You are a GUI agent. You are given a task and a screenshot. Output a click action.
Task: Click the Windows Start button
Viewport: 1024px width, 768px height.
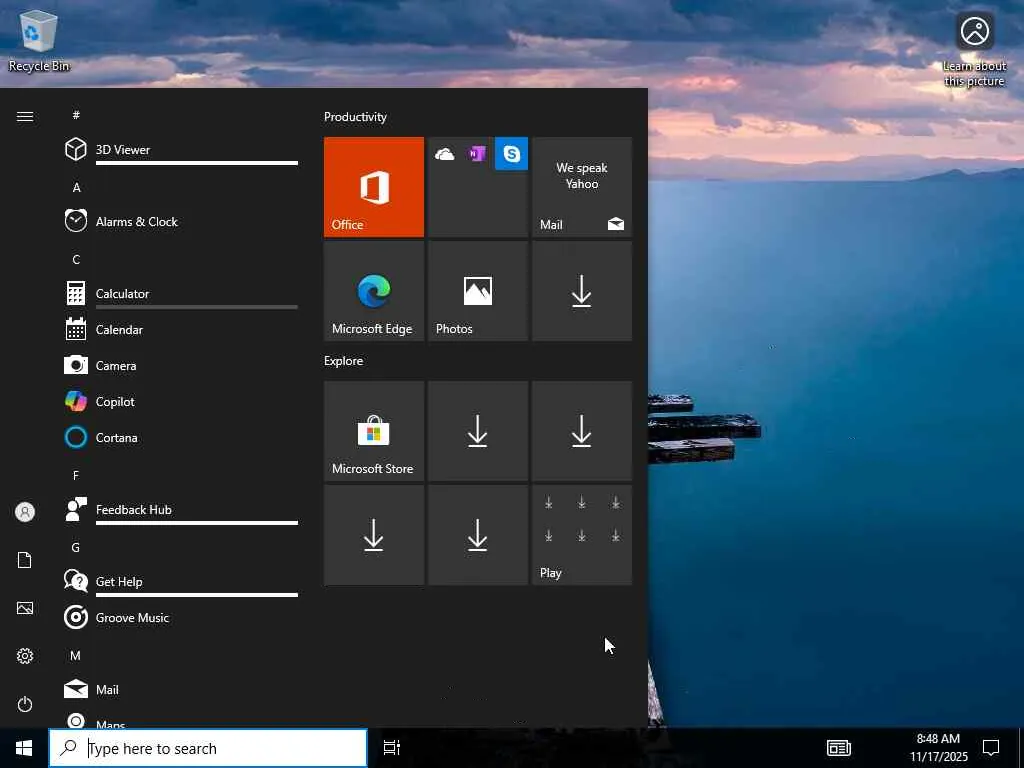(x=24, y=748)
